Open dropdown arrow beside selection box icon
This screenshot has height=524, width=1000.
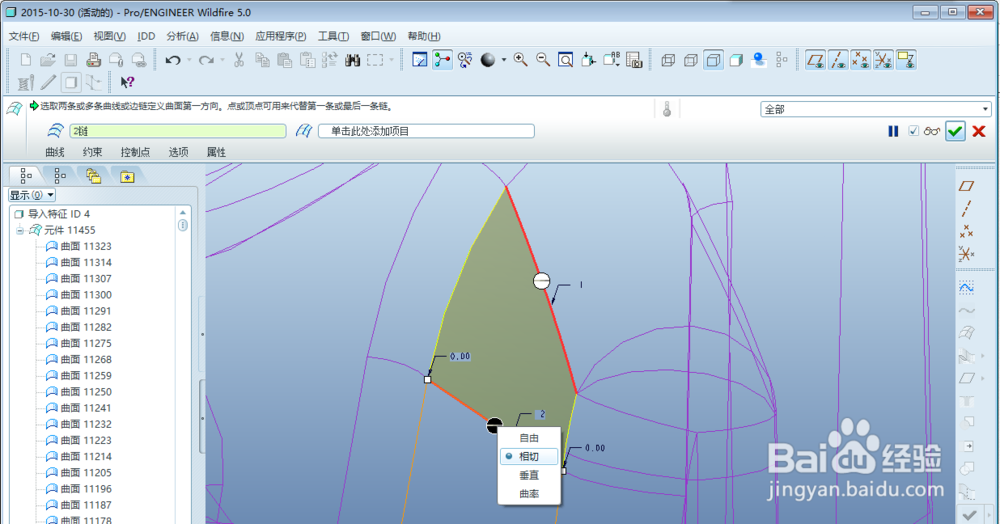pos(392,60)
